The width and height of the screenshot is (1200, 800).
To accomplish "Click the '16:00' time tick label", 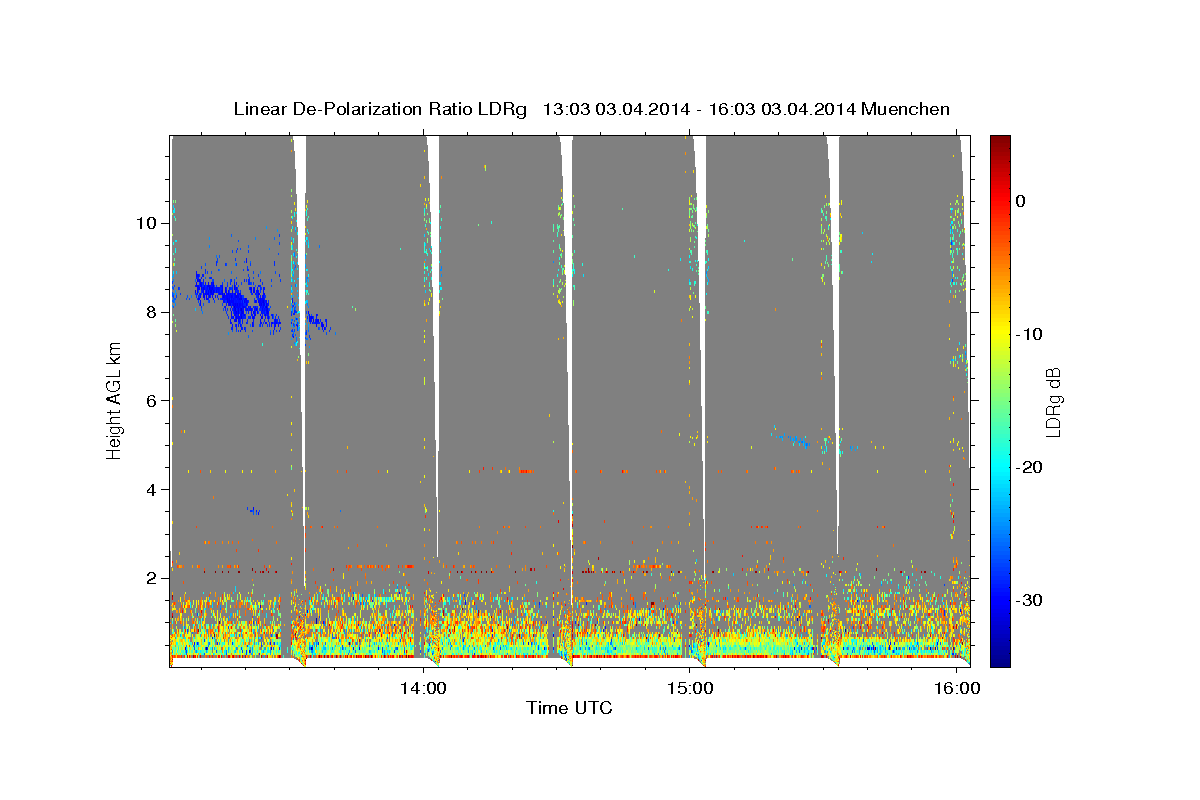I will pyautogui.click(x=958, y=688).
